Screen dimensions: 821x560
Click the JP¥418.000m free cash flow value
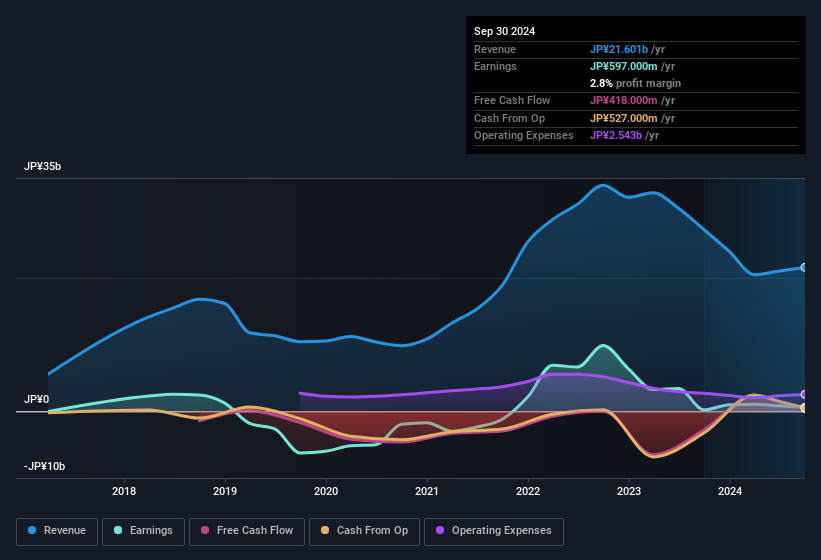tap(624, 100)
